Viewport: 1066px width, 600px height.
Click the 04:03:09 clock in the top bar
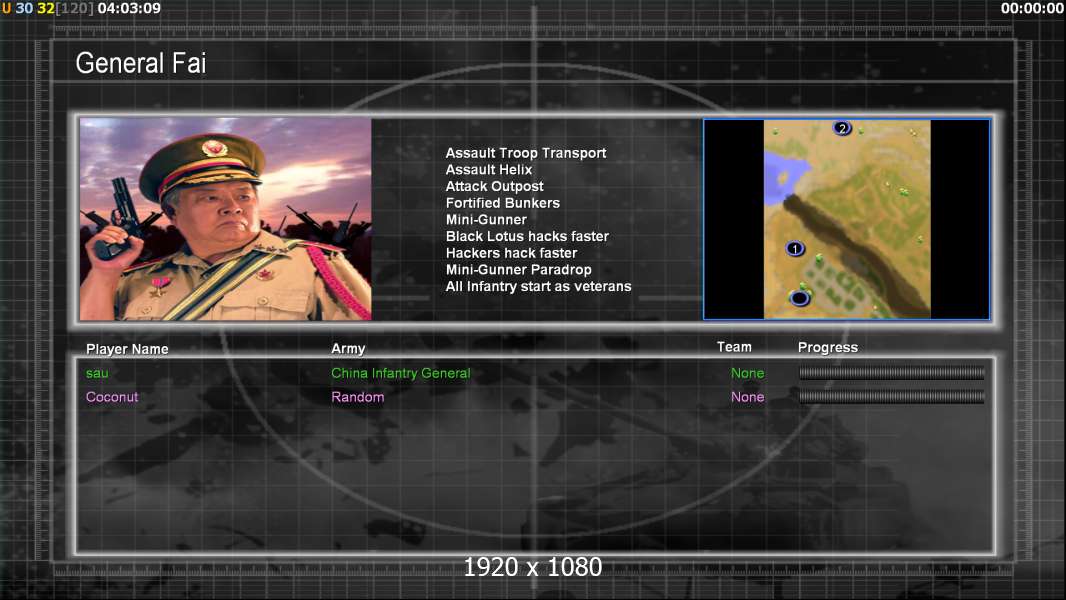pos(129,8)
